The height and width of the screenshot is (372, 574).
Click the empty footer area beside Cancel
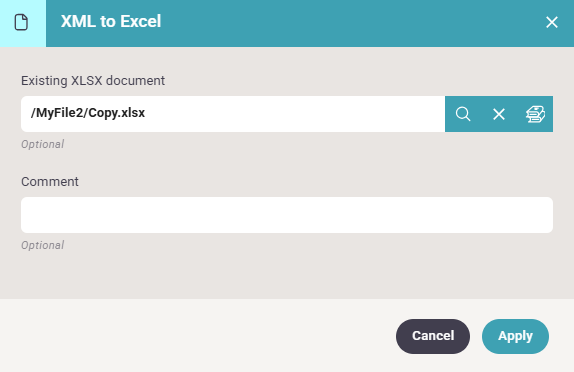pyautogui.click(x=198, y=335)
